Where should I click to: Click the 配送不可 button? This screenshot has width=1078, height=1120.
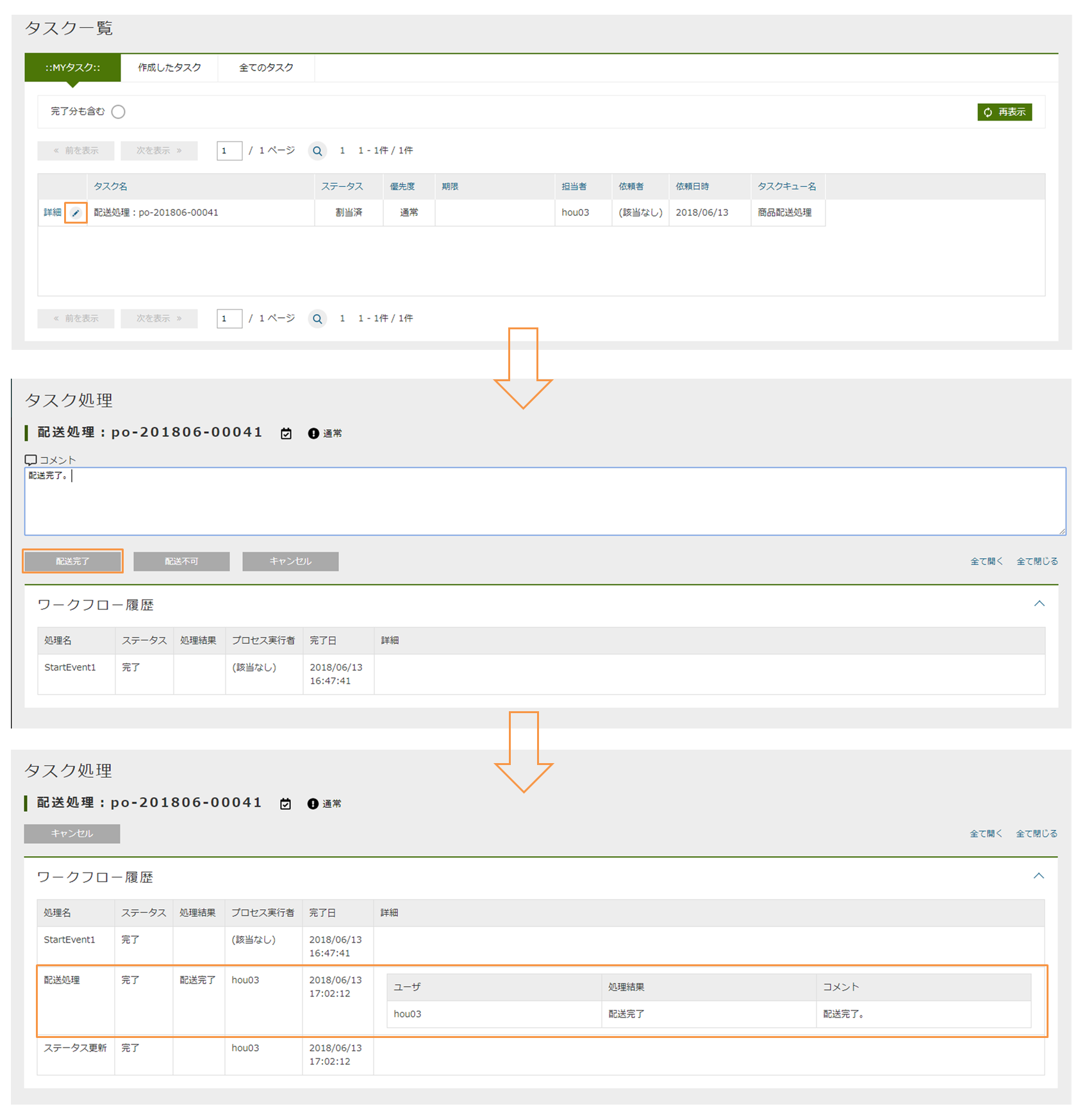[181, 561]
